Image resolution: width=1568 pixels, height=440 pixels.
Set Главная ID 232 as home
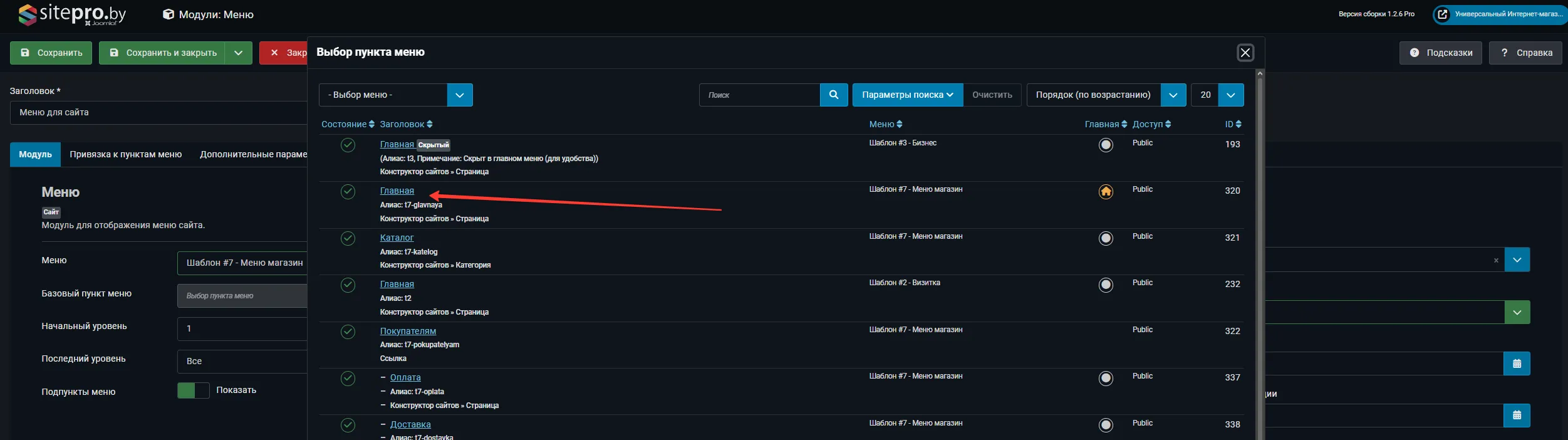(1106, 285)
